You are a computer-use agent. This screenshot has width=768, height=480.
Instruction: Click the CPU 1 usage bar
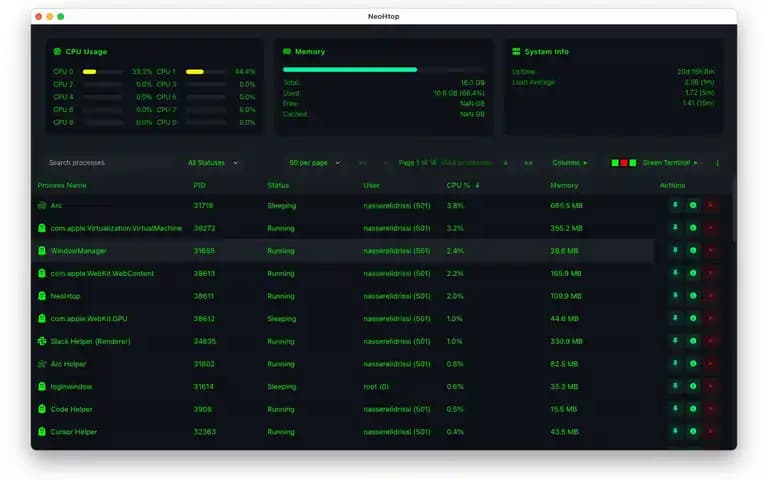click(x=205, y=72)
